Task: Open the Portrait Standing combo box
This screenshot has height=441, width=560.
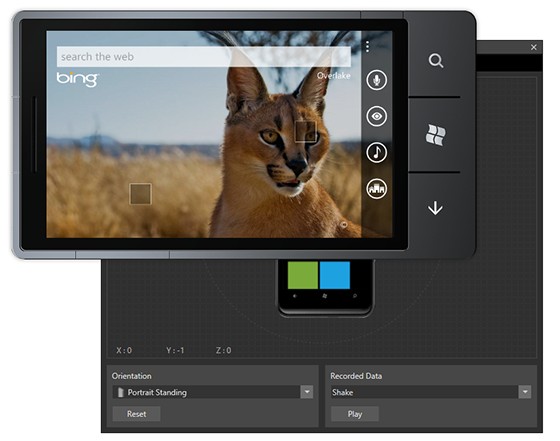Action: [x=213, y=392]
